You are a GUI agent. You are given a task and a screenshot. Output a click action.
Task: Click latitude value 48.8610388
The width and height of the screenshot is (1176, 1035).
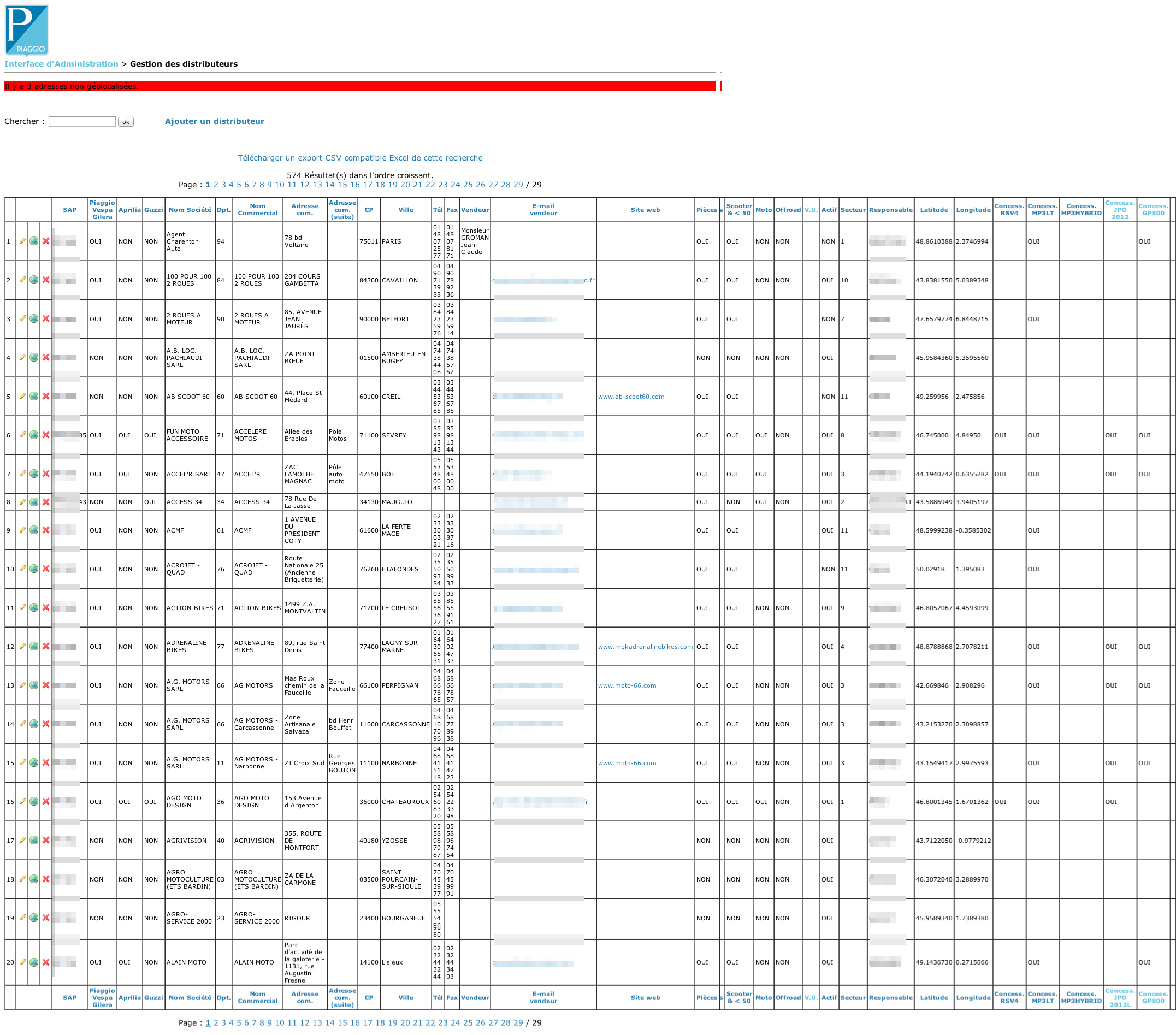pos(934,241)
